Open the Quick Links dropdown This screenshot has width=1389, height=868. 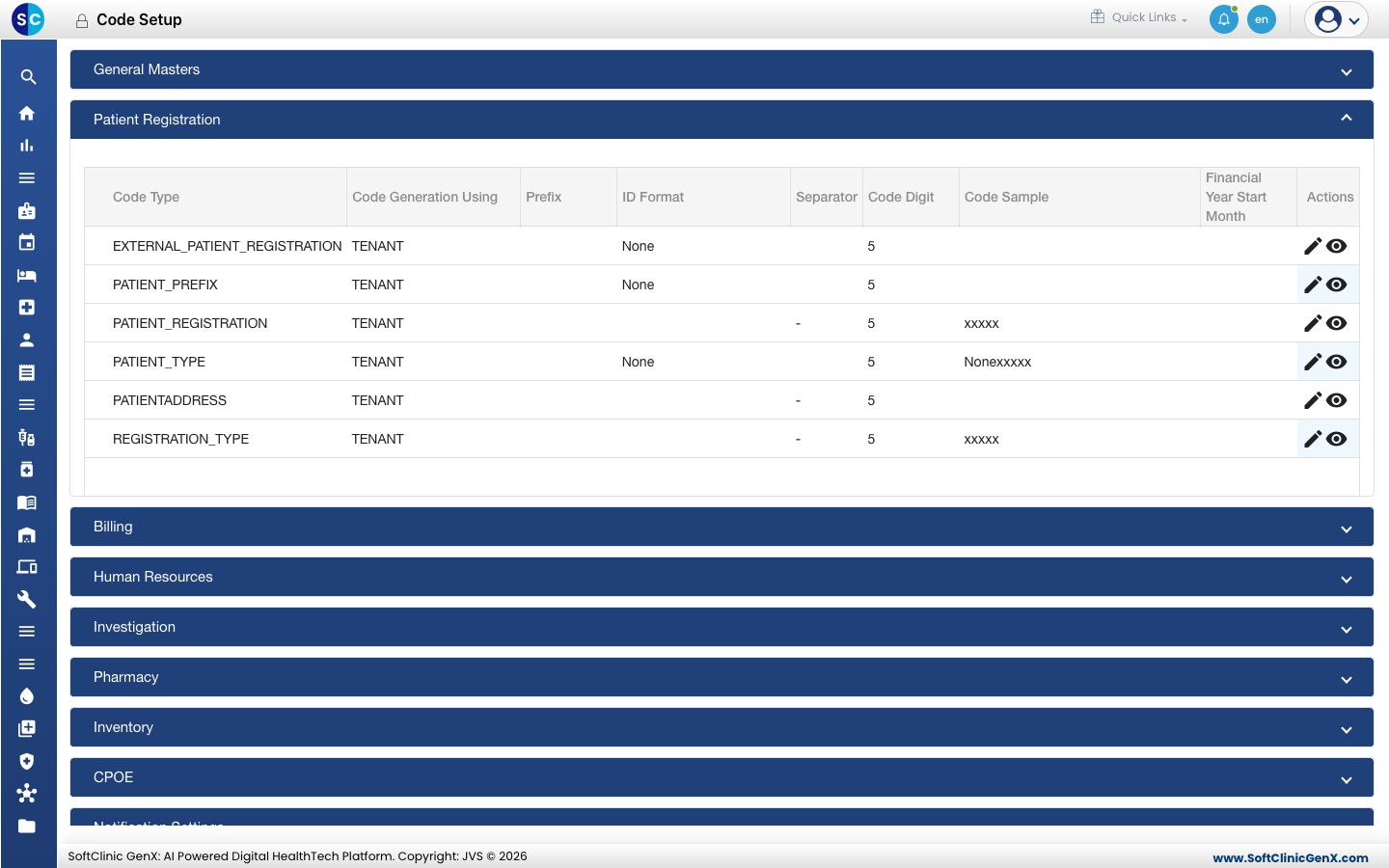1139,17
